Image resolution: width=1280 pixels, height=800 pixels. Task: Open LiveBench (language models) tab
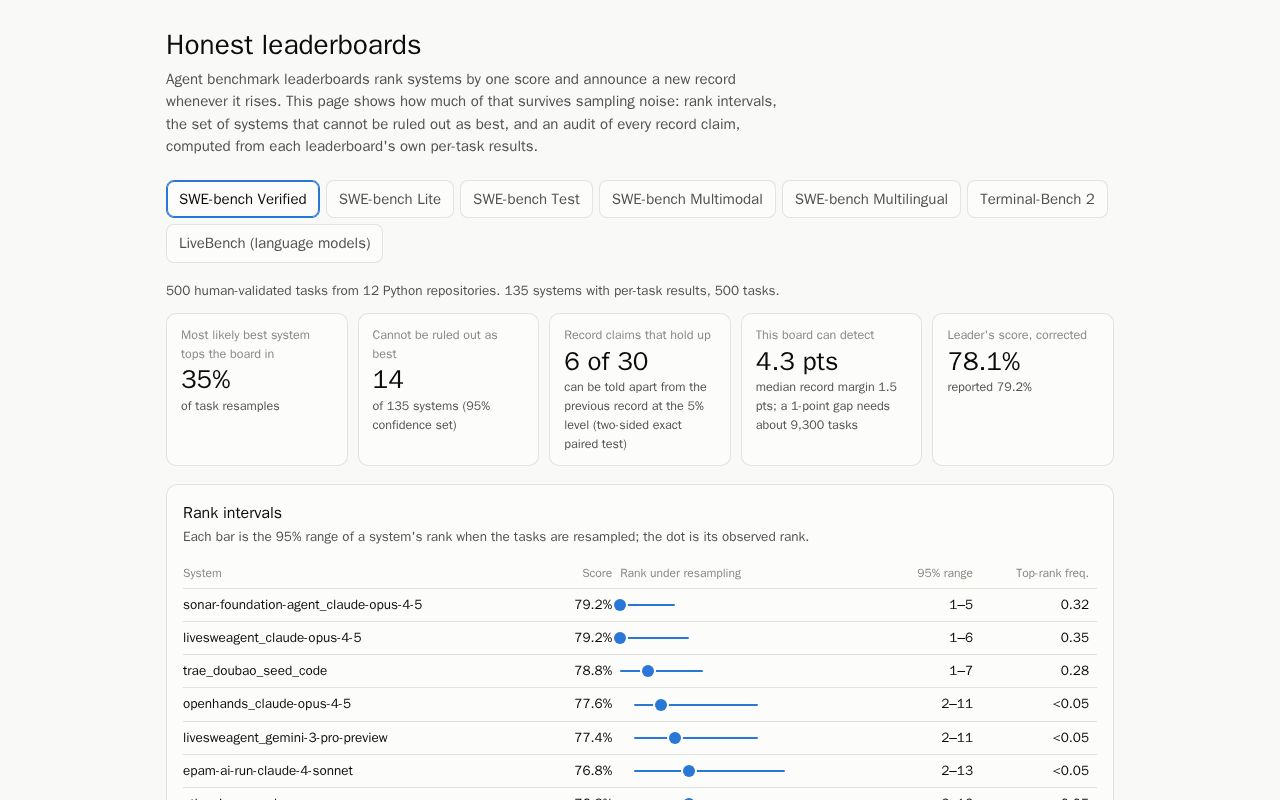[274, 243]
